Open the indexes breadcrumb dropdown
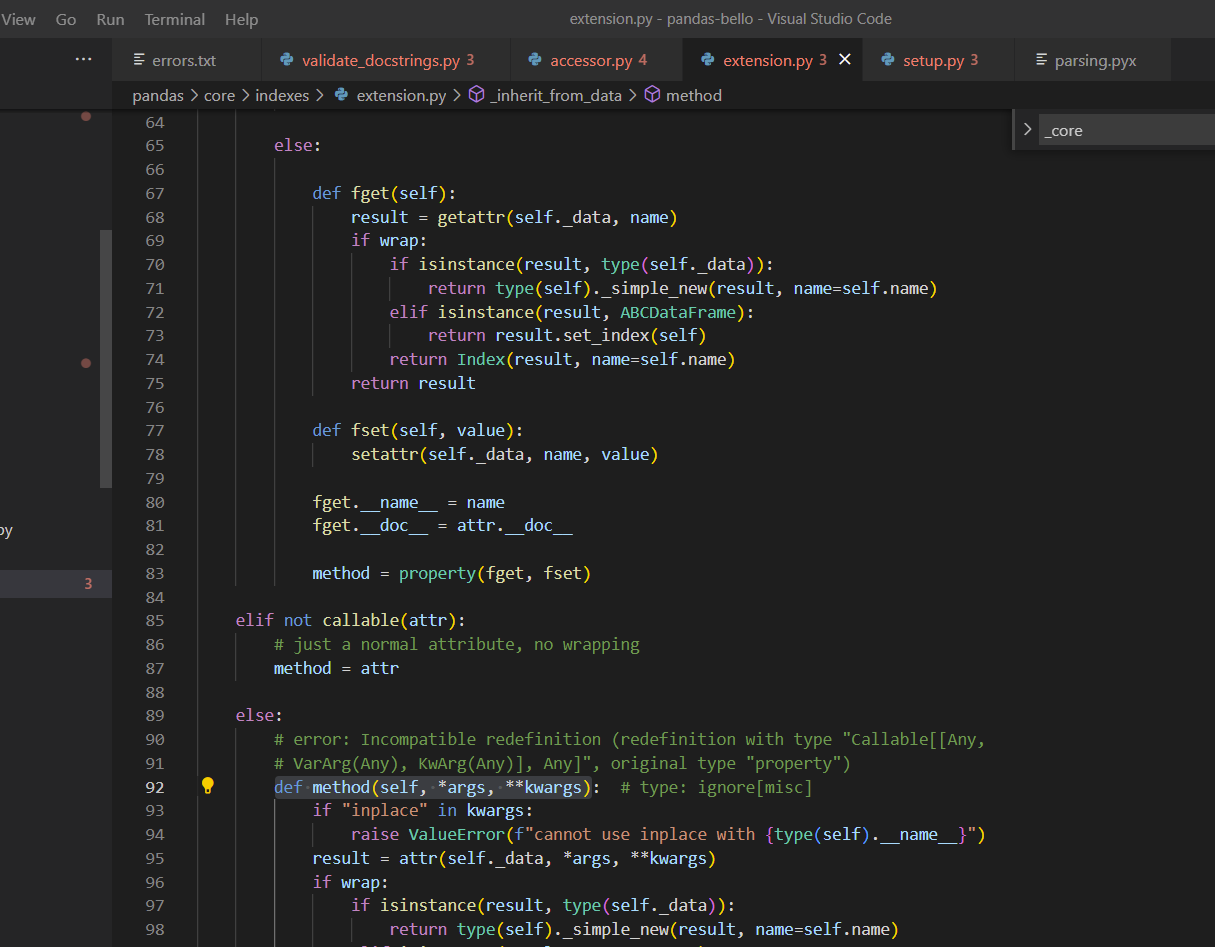1215x947 pixels. tap(283, 95)
